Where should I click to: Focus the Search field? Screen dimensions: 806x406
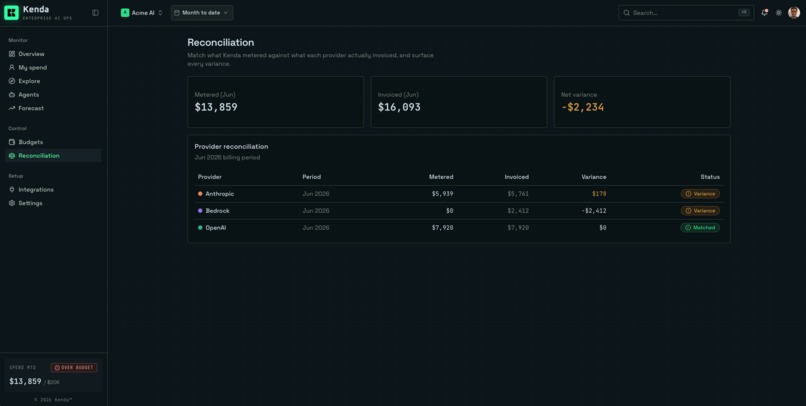[686, 13]
